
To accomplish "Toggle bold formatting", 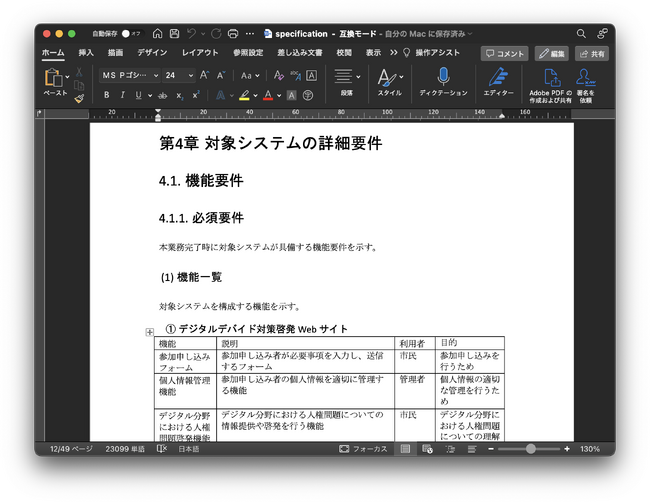I will [x=107, y=95].
